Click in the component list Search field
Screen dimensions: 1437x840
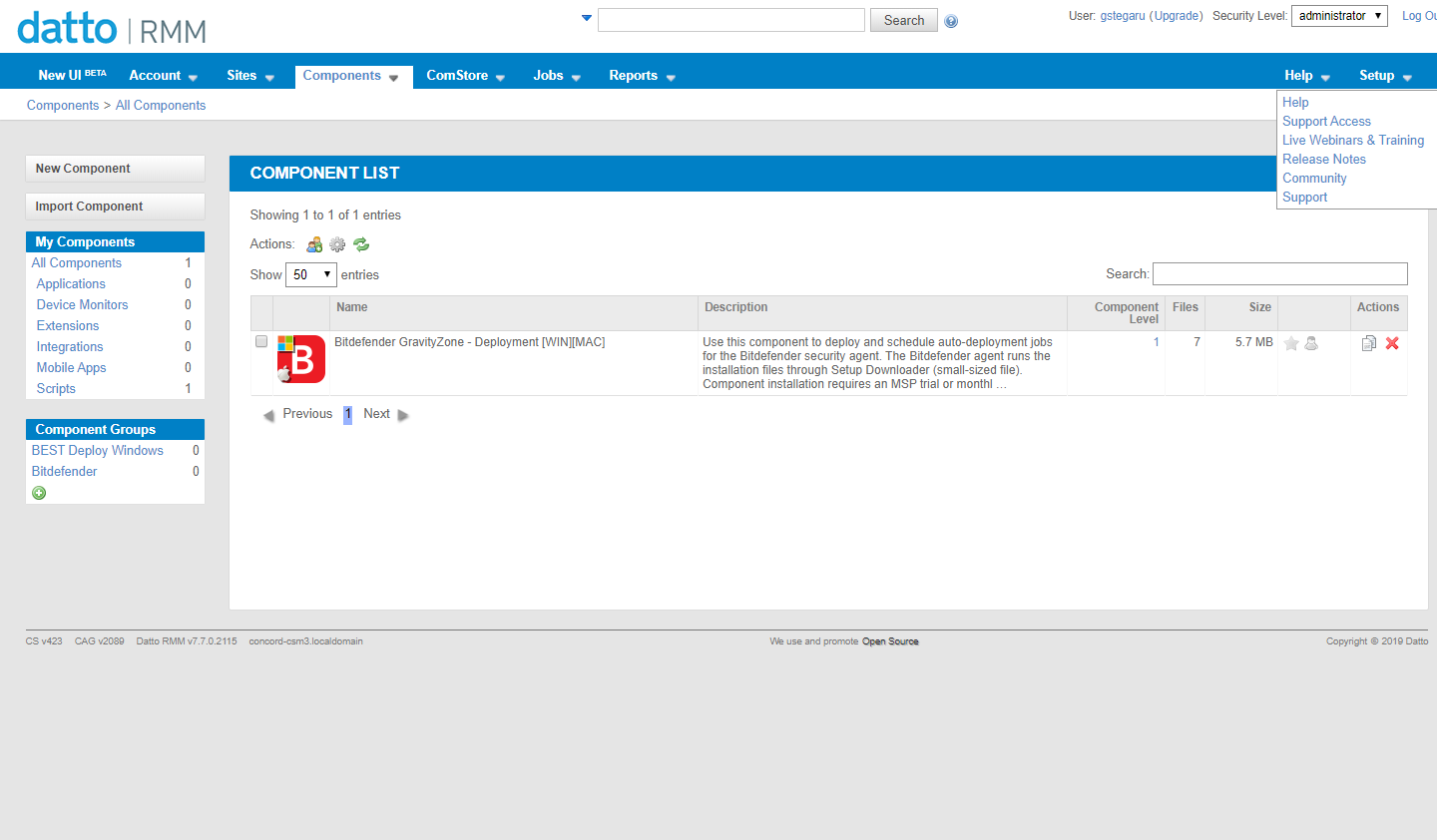click(1280, 274)
